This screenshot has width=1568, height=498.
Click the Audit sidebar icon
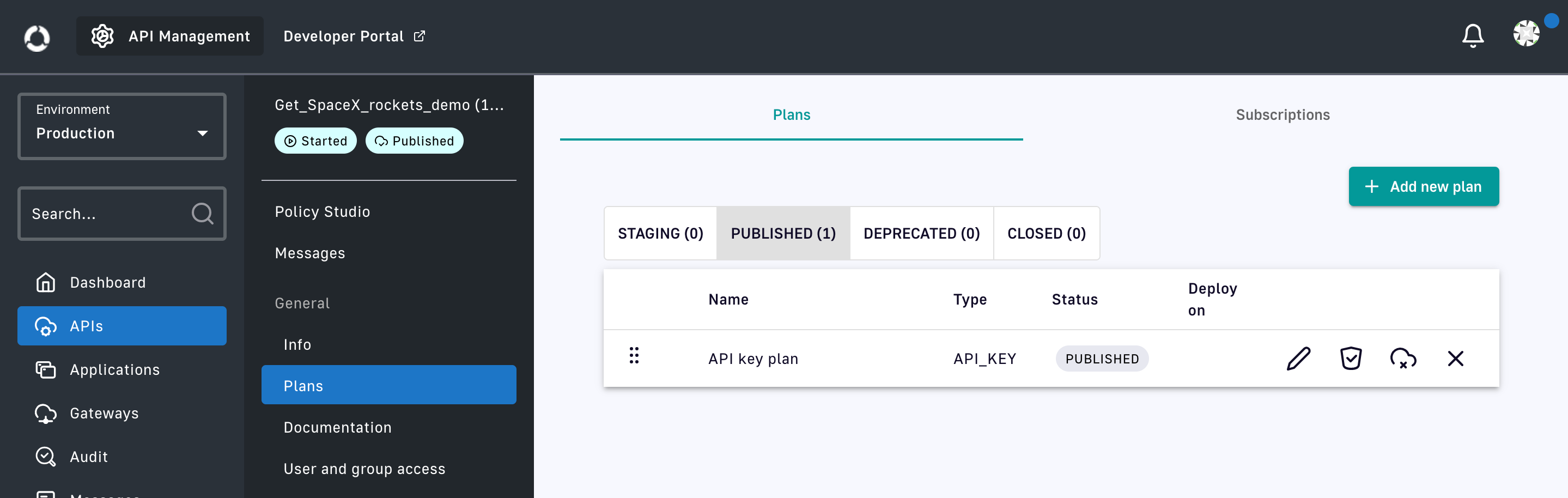pos(46,457)
